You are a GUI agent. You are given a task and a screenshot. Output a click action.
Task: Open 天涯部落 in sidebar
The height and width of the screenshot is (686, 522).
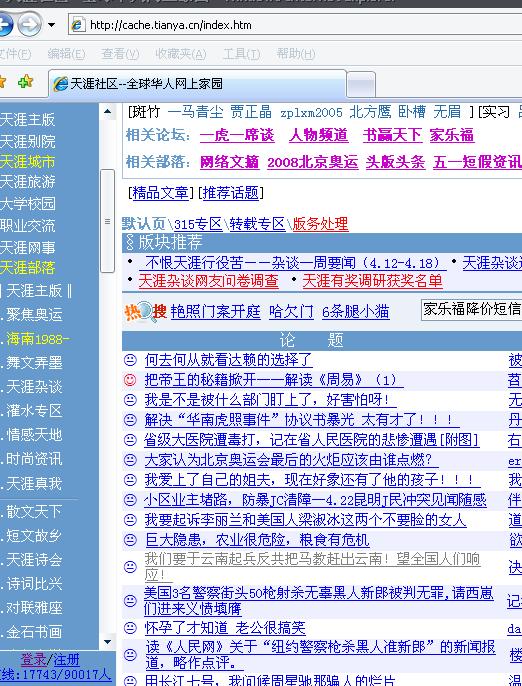(28, 267)
